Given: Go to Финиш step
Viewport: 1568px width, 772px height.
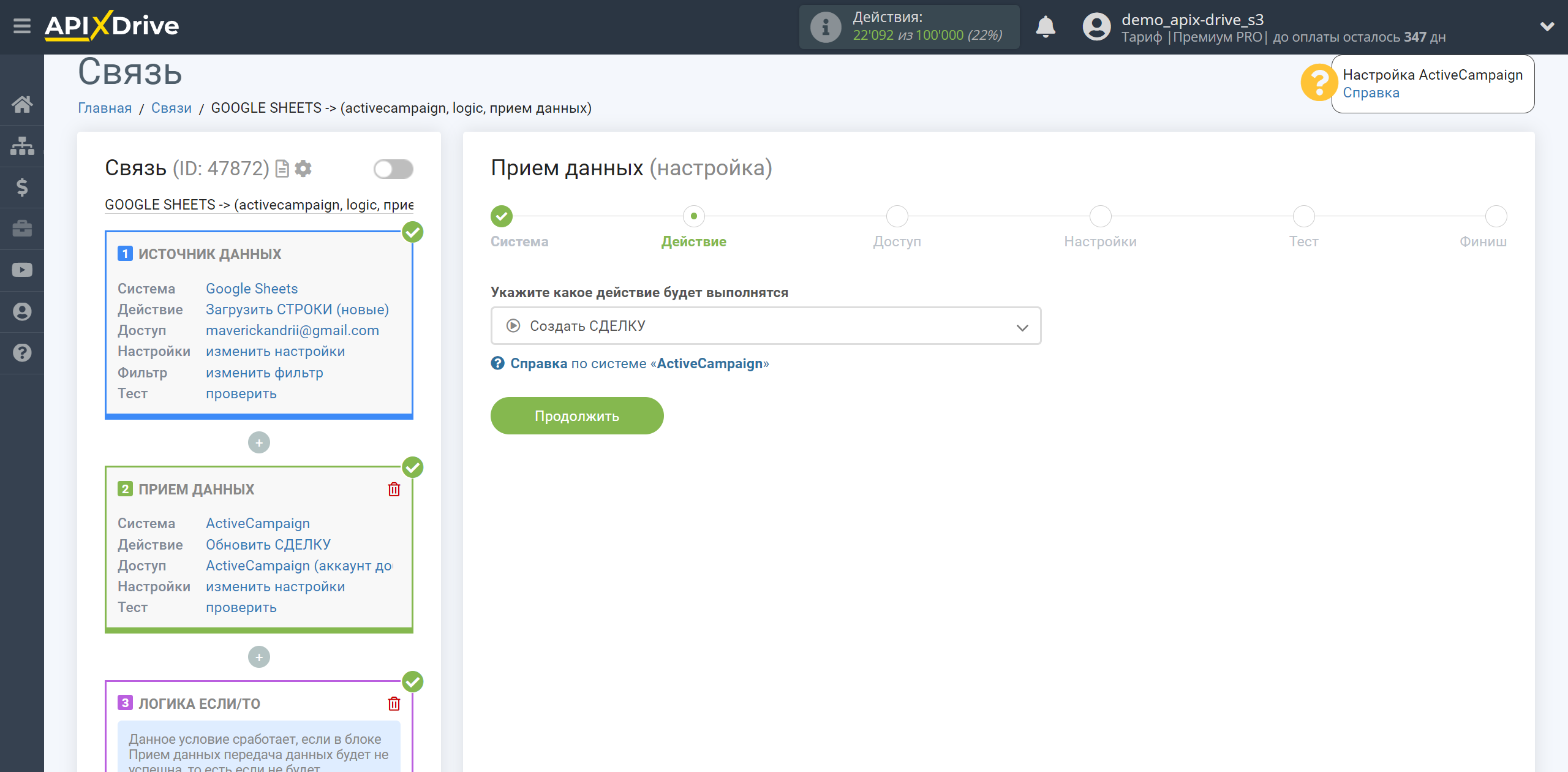Looking at the screenshot, I should tap(1496, 216).
